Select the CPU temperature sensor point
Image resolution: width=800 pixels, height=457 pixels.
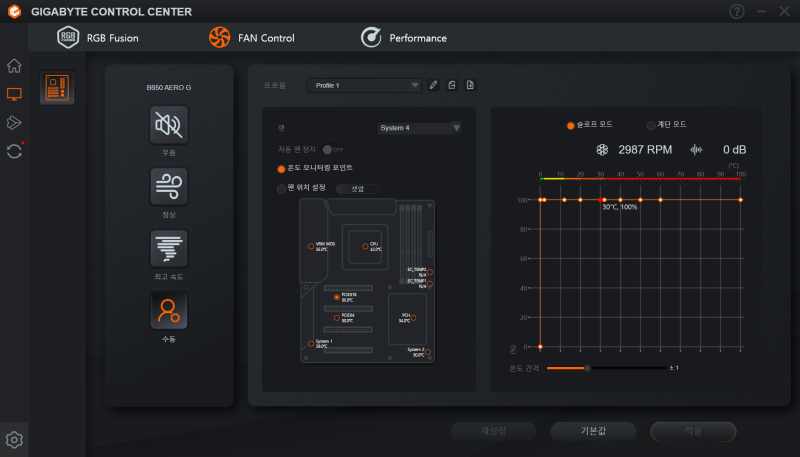click(x=365, y=246)
